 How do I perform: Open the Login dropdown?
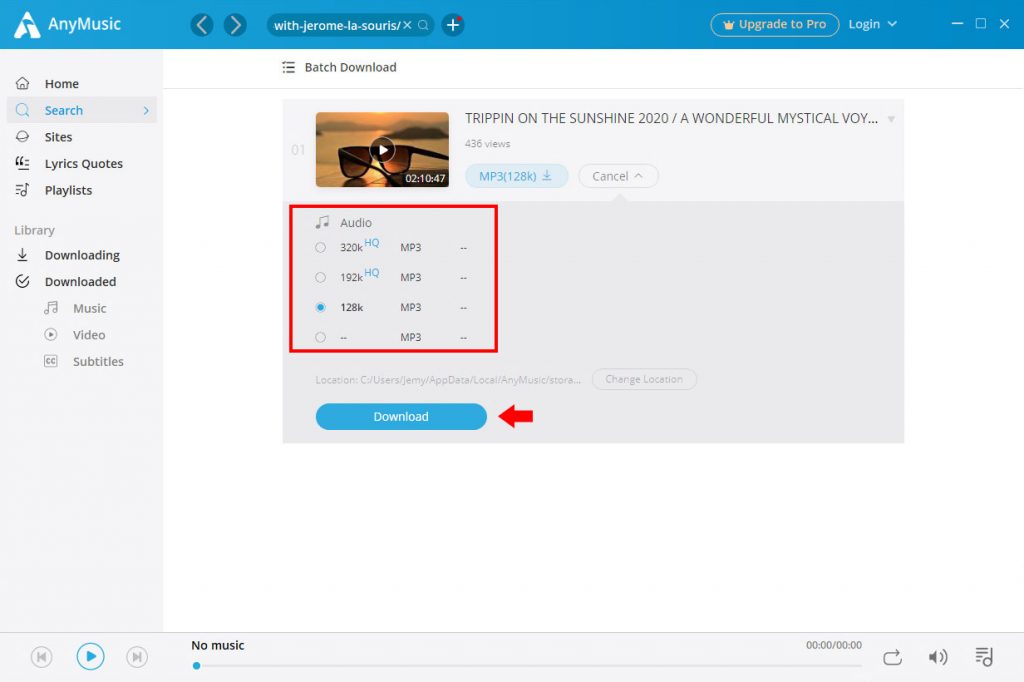(x=872, y=24)
